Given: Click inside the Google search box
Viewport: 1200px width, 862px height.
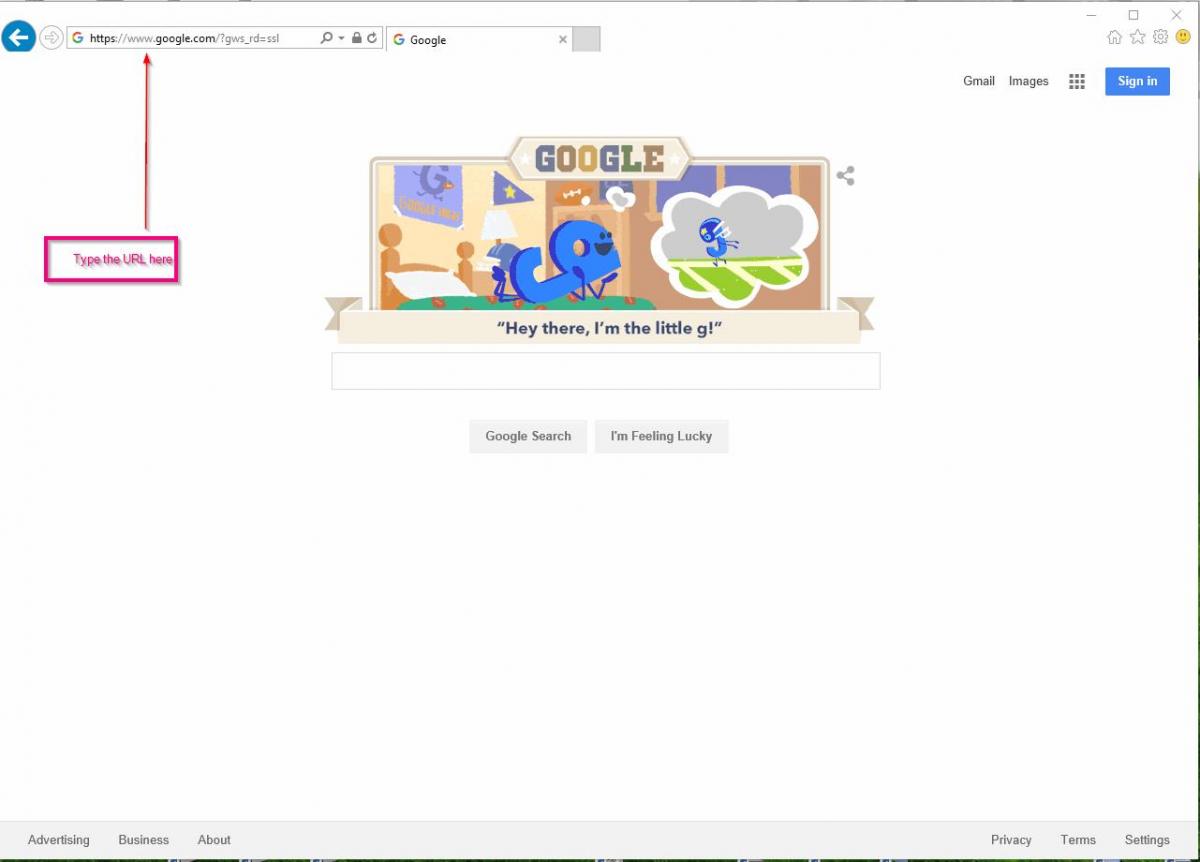Looking at the screenshot, I should point(606,371).
